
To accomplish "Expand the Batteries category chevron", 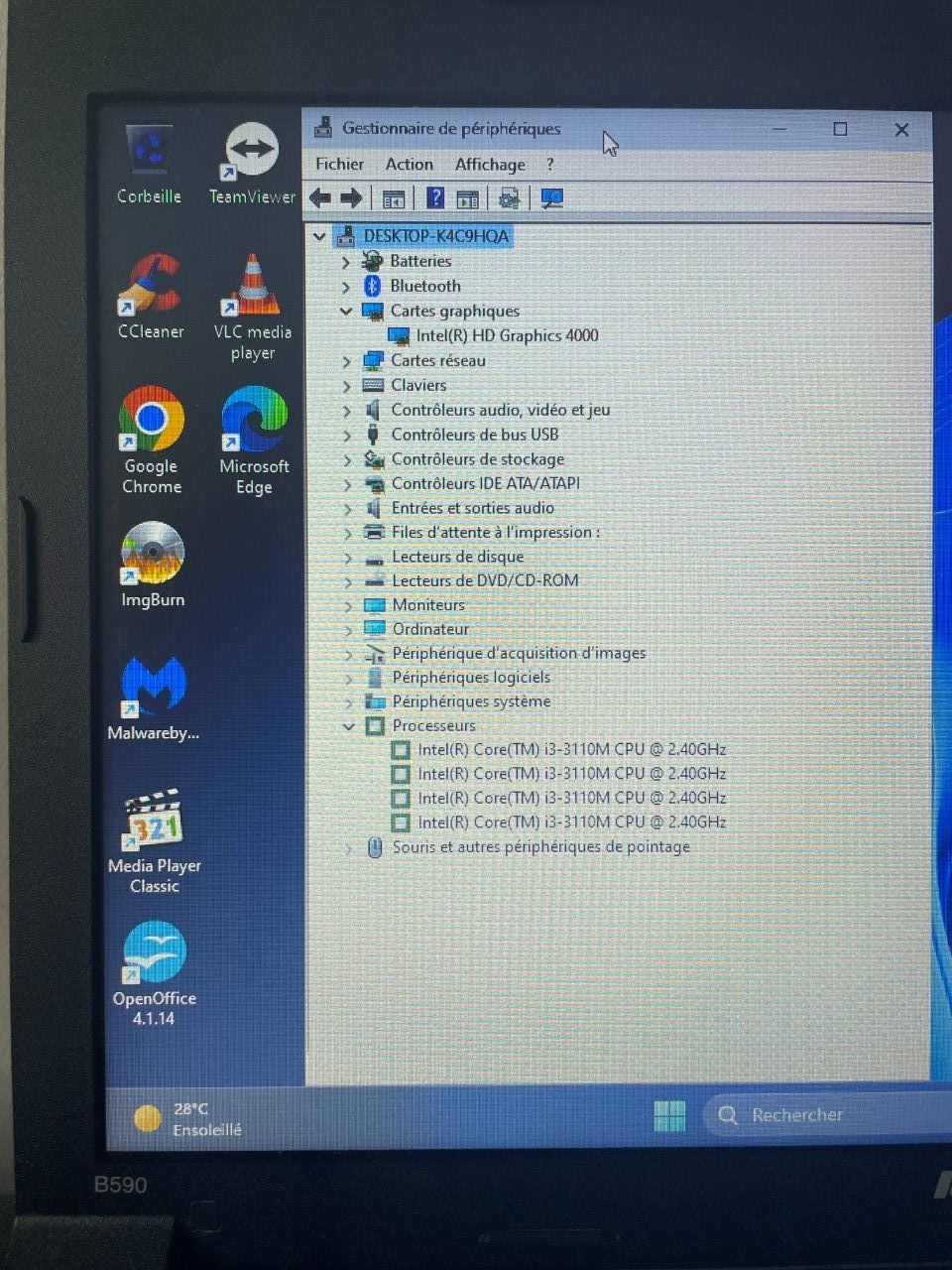I will (346, 262).
